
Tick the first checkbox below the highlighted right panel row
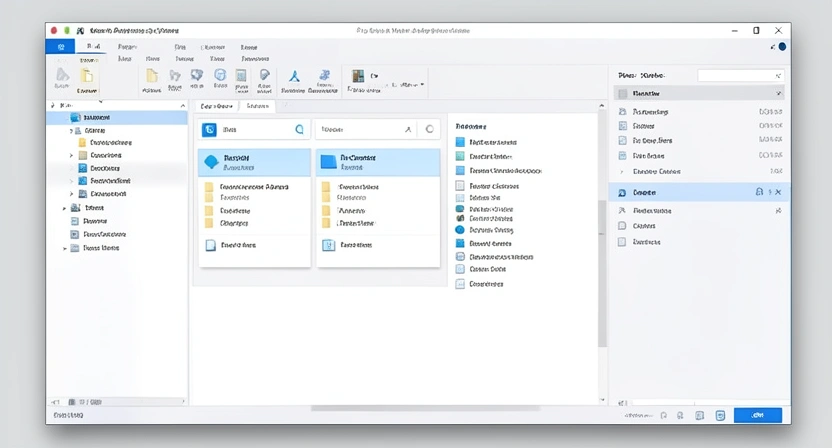(622, 226)
